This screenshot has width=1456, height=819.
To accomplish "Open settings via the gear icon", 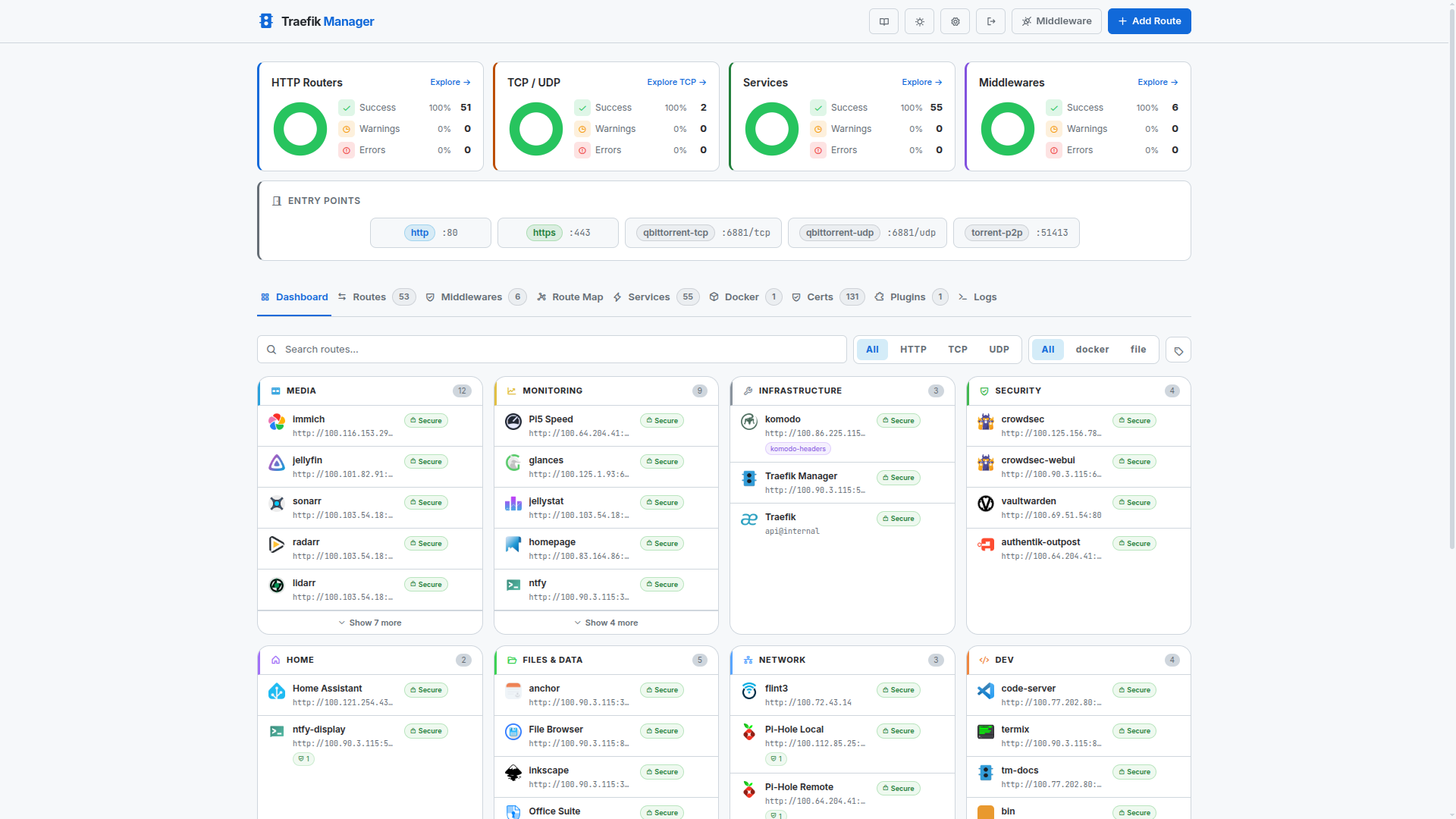I will [955, 21].
